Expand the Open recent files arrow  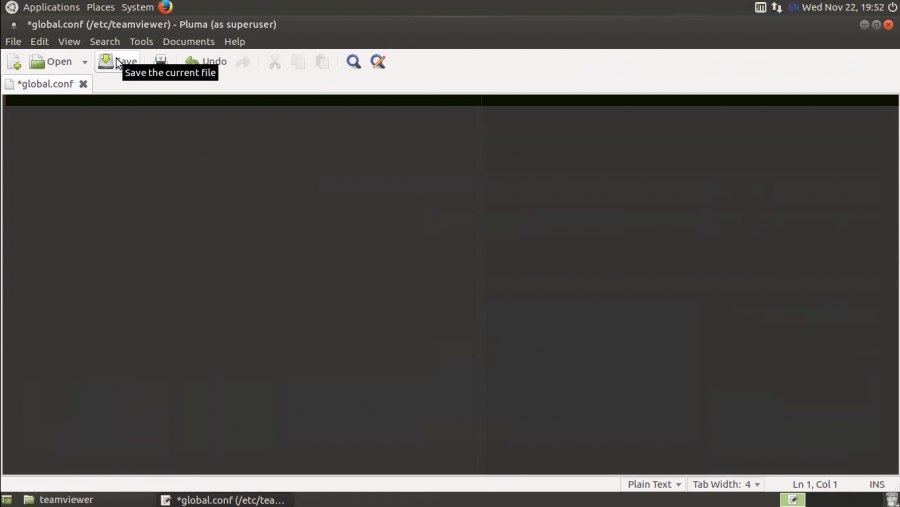click(85, 62)
